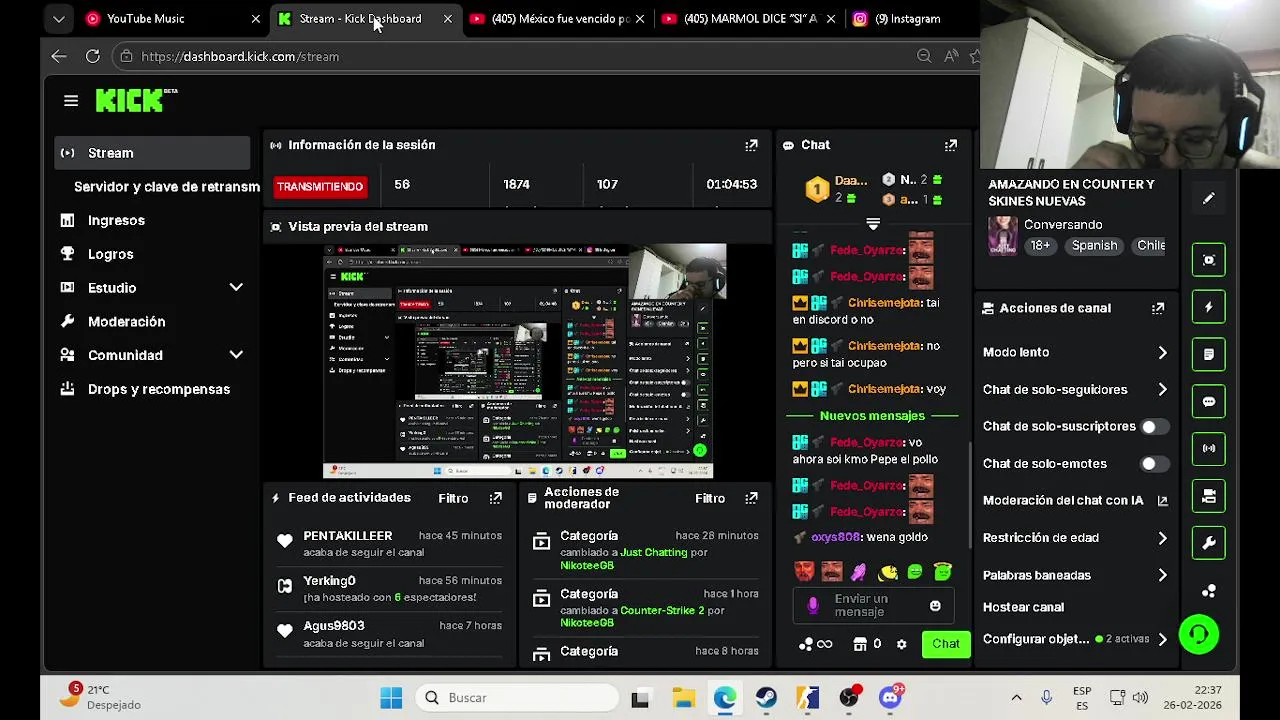Click the chat bubble icon in right sidebar
Image resolution: width=1280 pixels, height=720 pixels.
(x=1209, y=401)
